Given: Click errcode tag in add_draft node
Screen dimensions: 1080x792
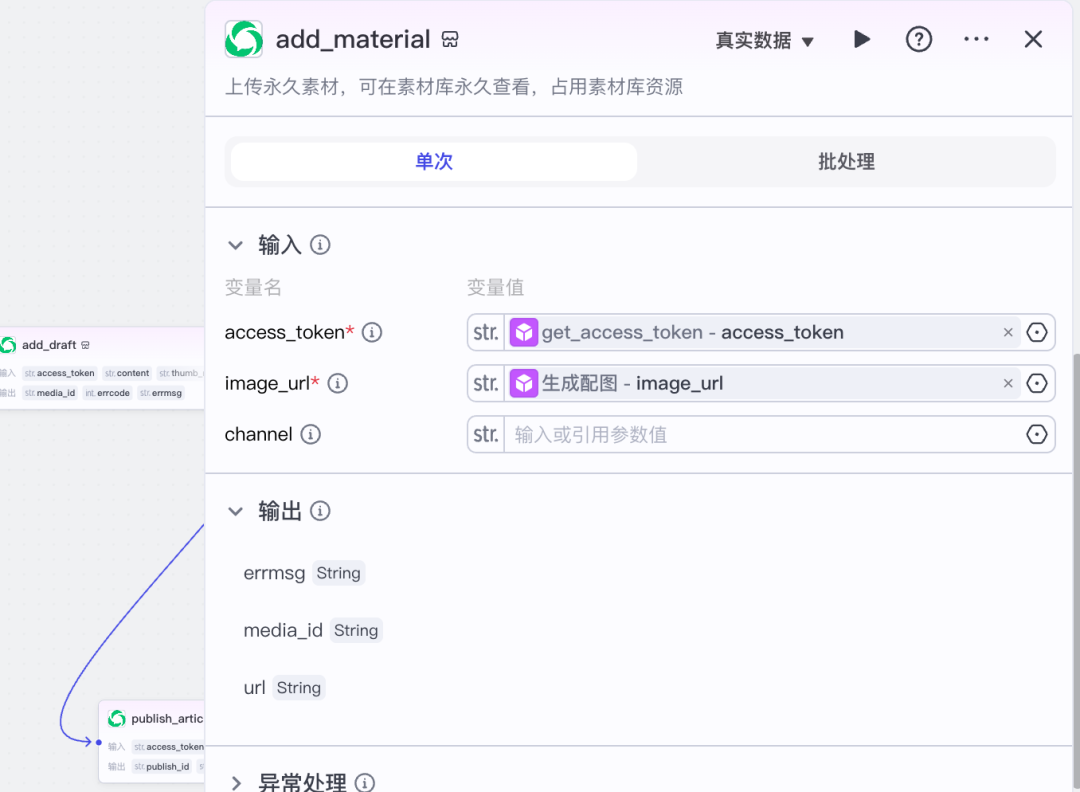Looking at the screenshot, I should pos(107,393).
